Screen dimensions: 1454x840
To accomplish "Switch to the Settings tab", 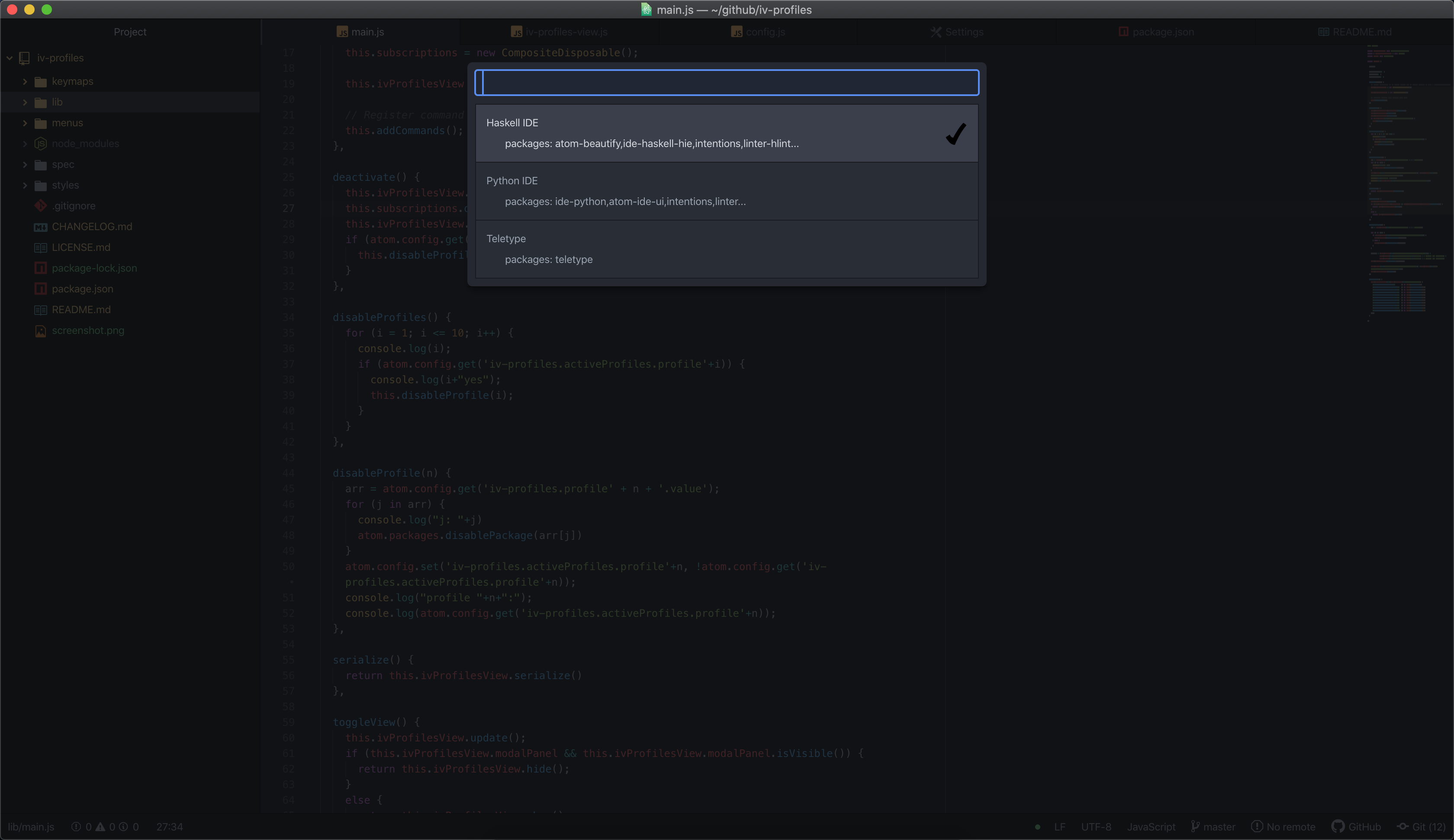I will 957,32.
